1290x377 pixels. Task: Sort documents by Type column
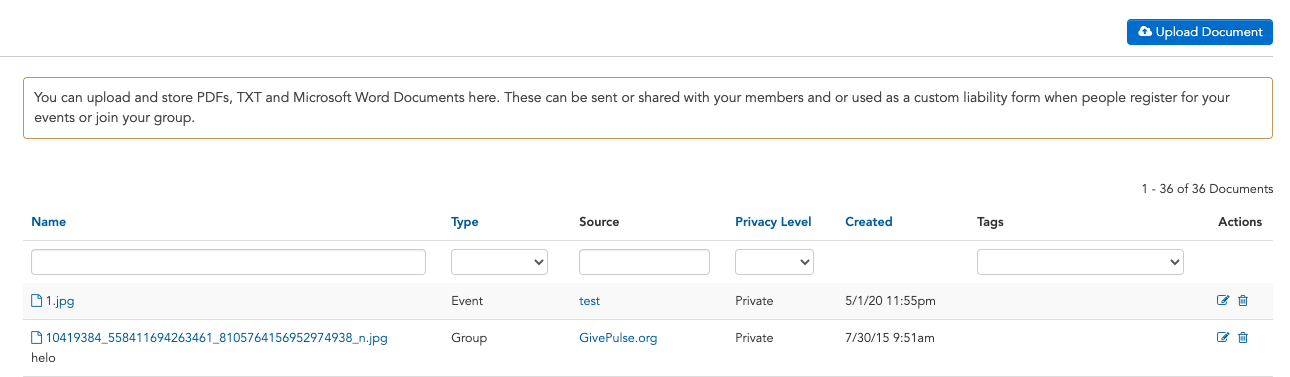tap(465, 222)
